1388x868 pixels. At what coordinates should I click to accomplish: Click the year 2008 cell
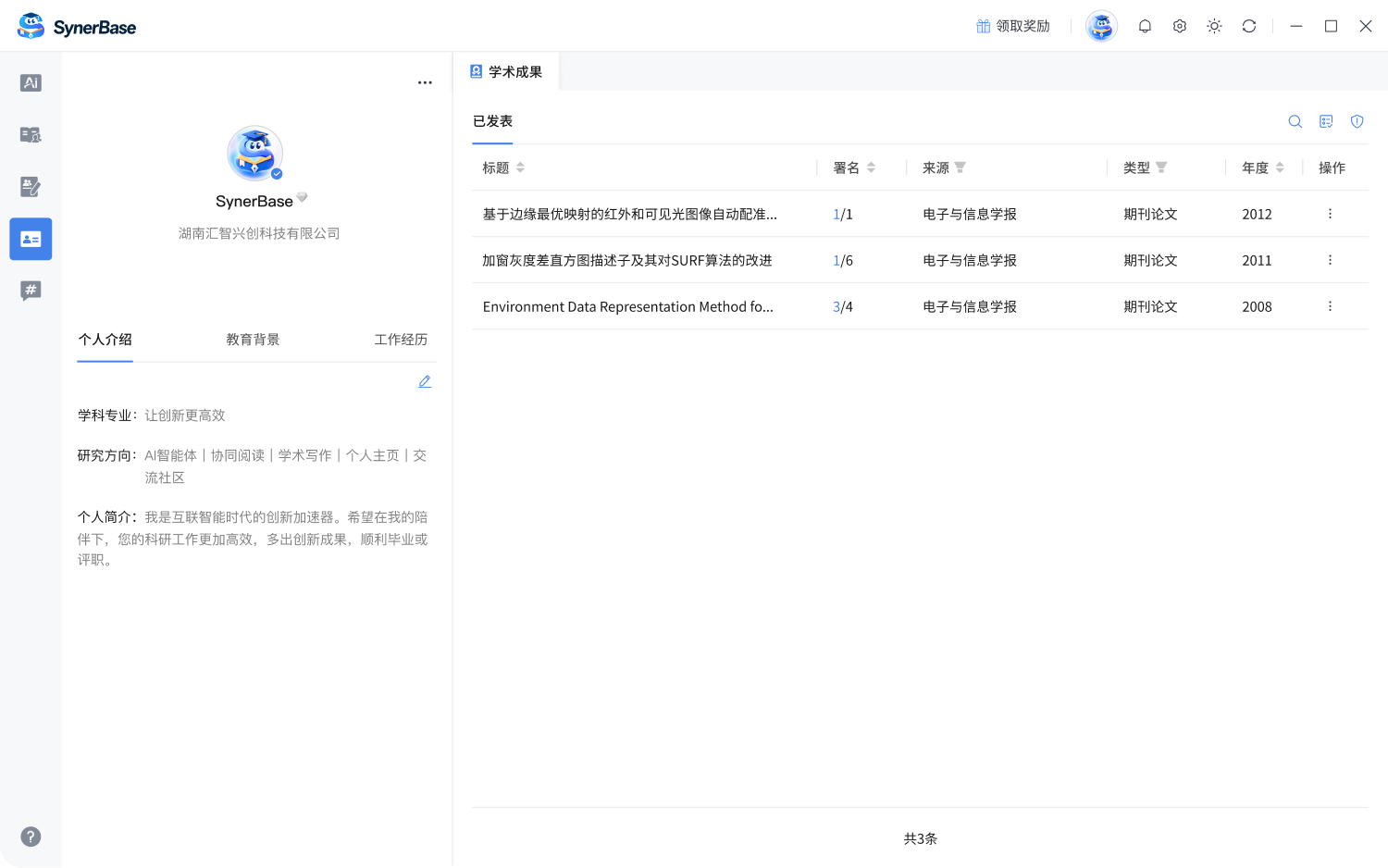click(x=1257, y=306)
